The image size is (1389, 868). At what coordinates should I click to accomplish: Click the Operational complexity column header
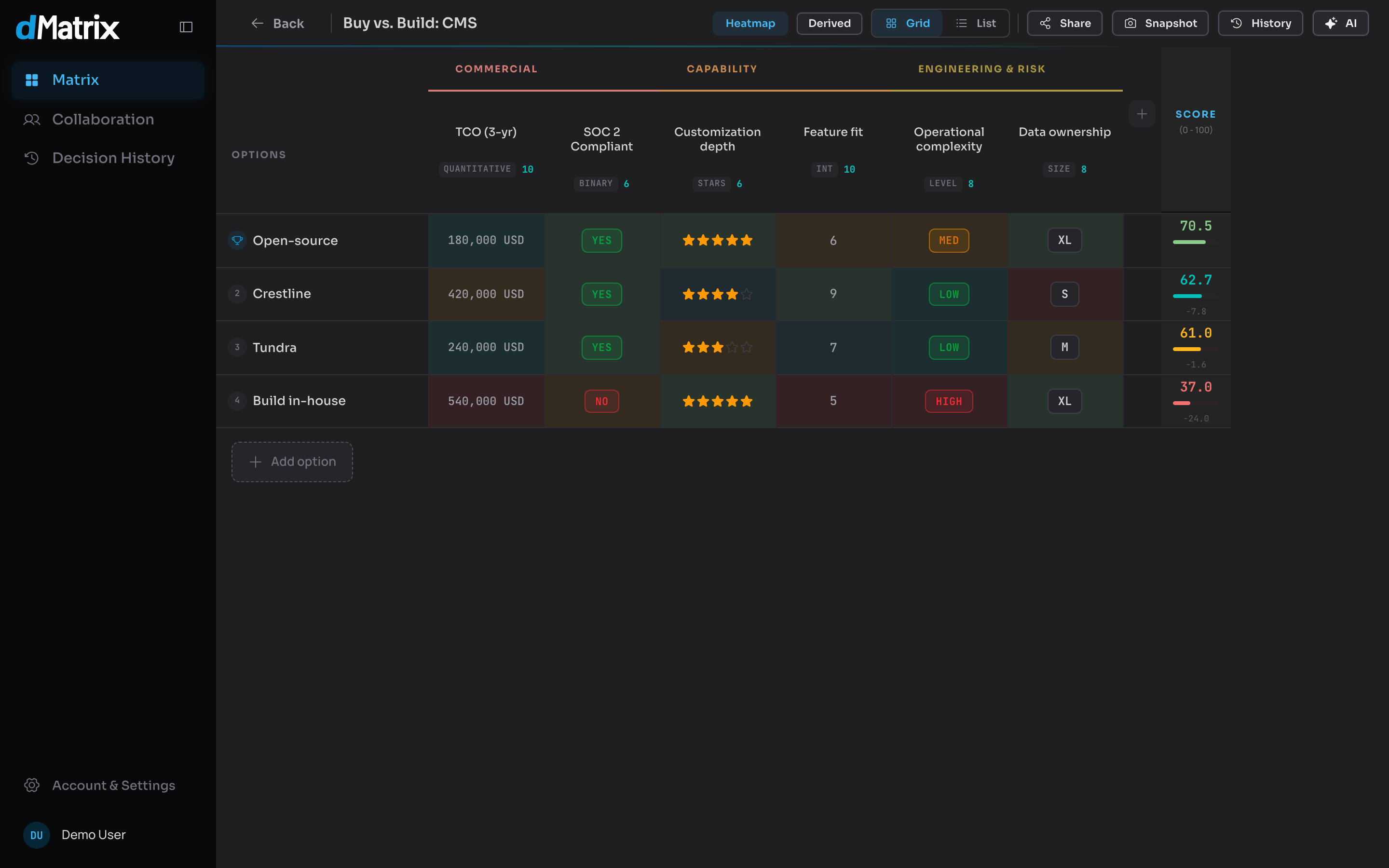(949, 139)
